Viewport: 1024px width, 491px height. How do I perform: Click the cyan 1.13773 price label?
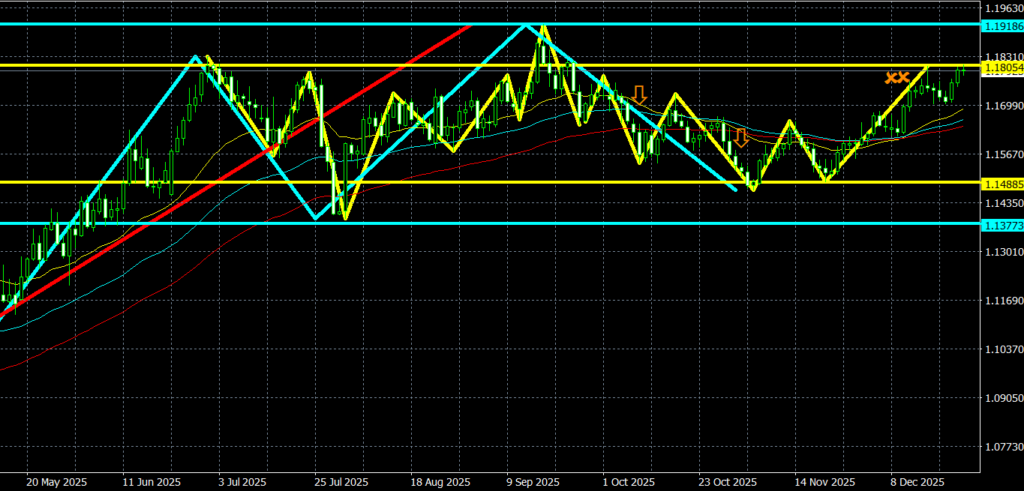point(1000,224)
